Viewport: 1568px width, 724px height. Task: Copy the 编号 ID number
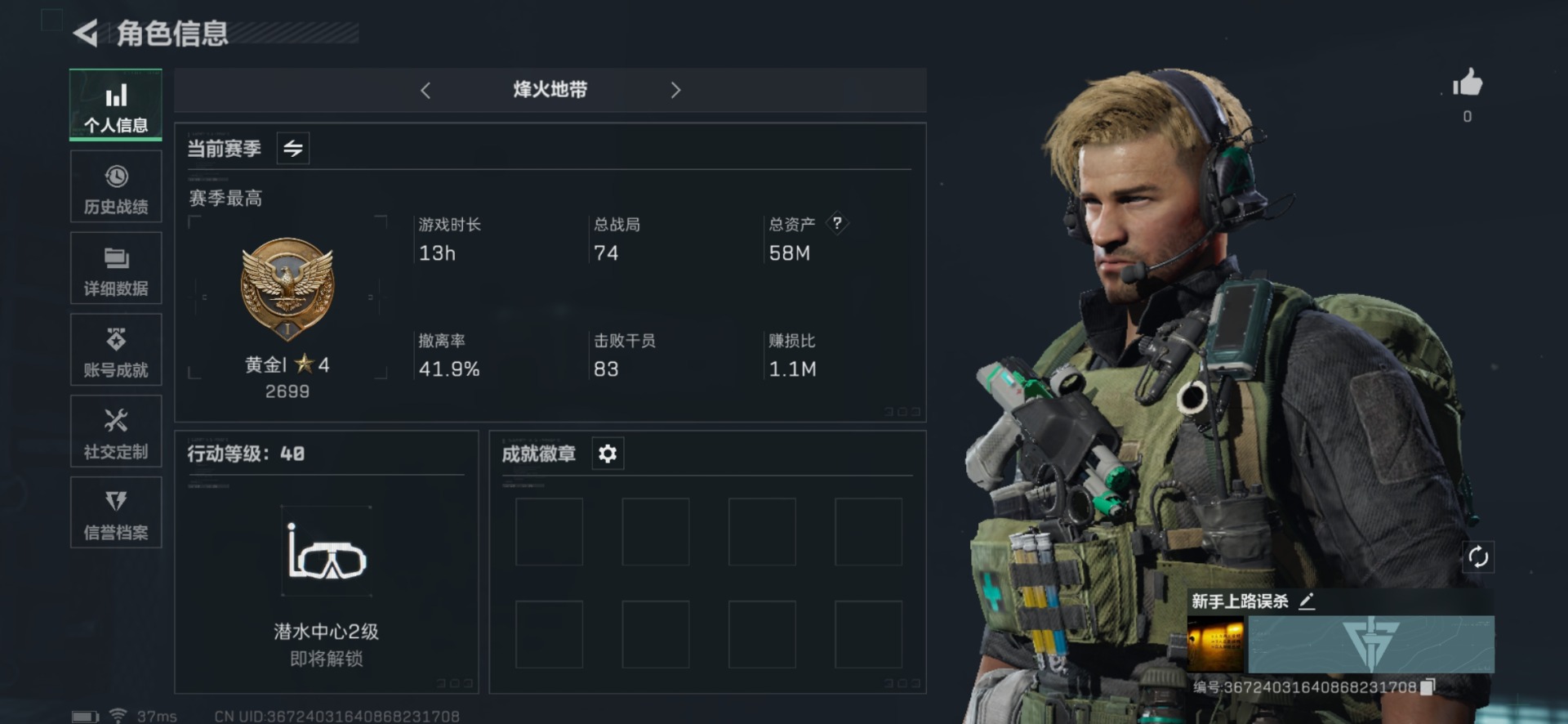(x=1428, y=687)
